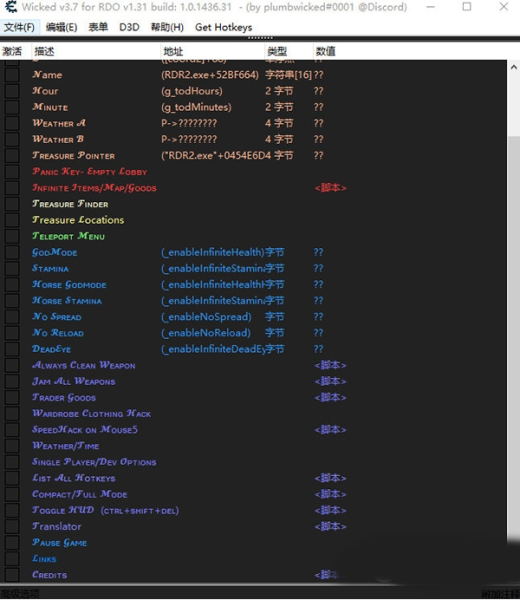This screenshot has height=600, width=520.
Task: Click the <脚本> value of SpeedHack on Mouse5
Action: point(330,430)
